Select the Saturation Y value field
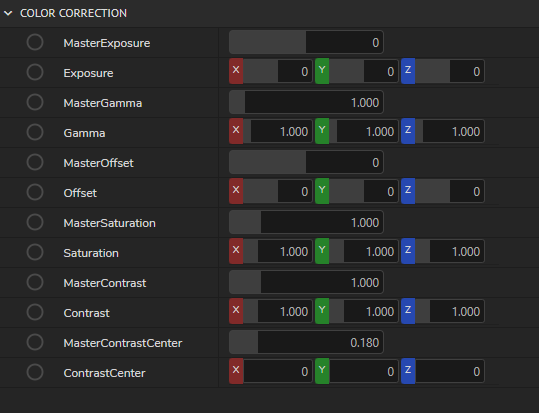Viewport: 539px width, 413px height. coord(364,251)
